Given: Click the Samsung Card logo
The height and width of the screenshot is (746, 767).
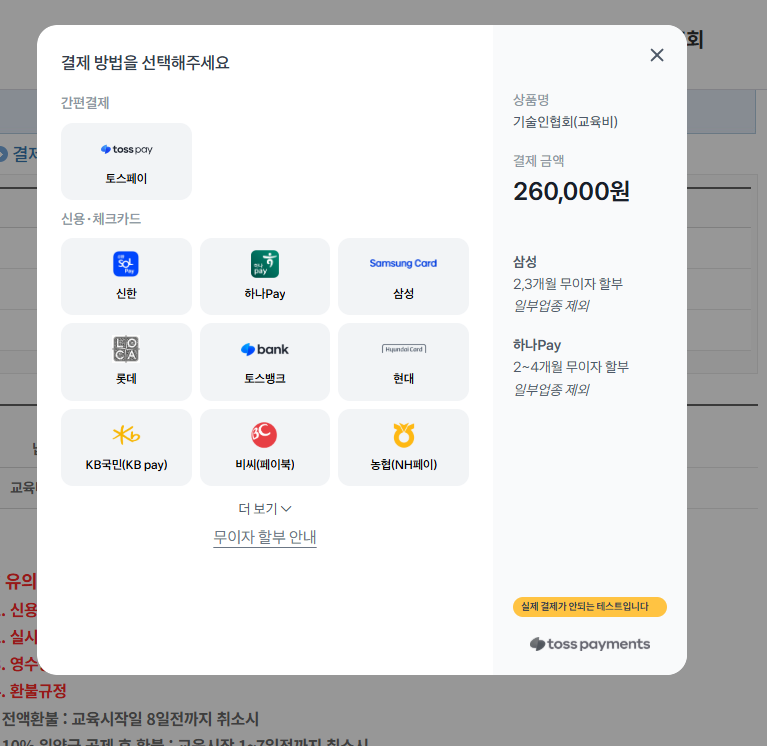Looking at the screenshot, I should pyautogui.click(x=403, y=263).
